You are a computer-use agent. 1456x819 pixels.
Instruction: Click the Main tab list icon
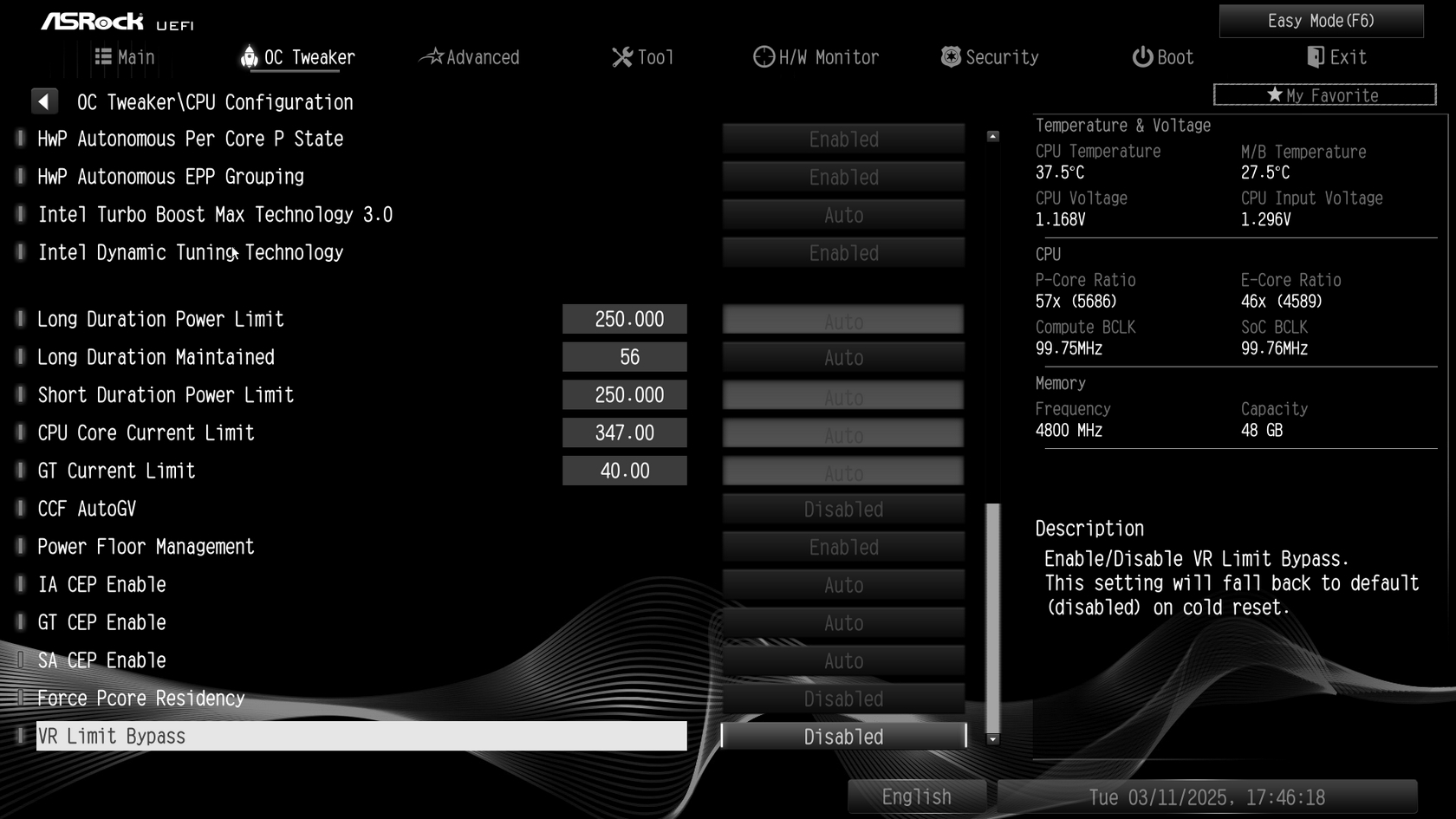click(x=103, y=57)
